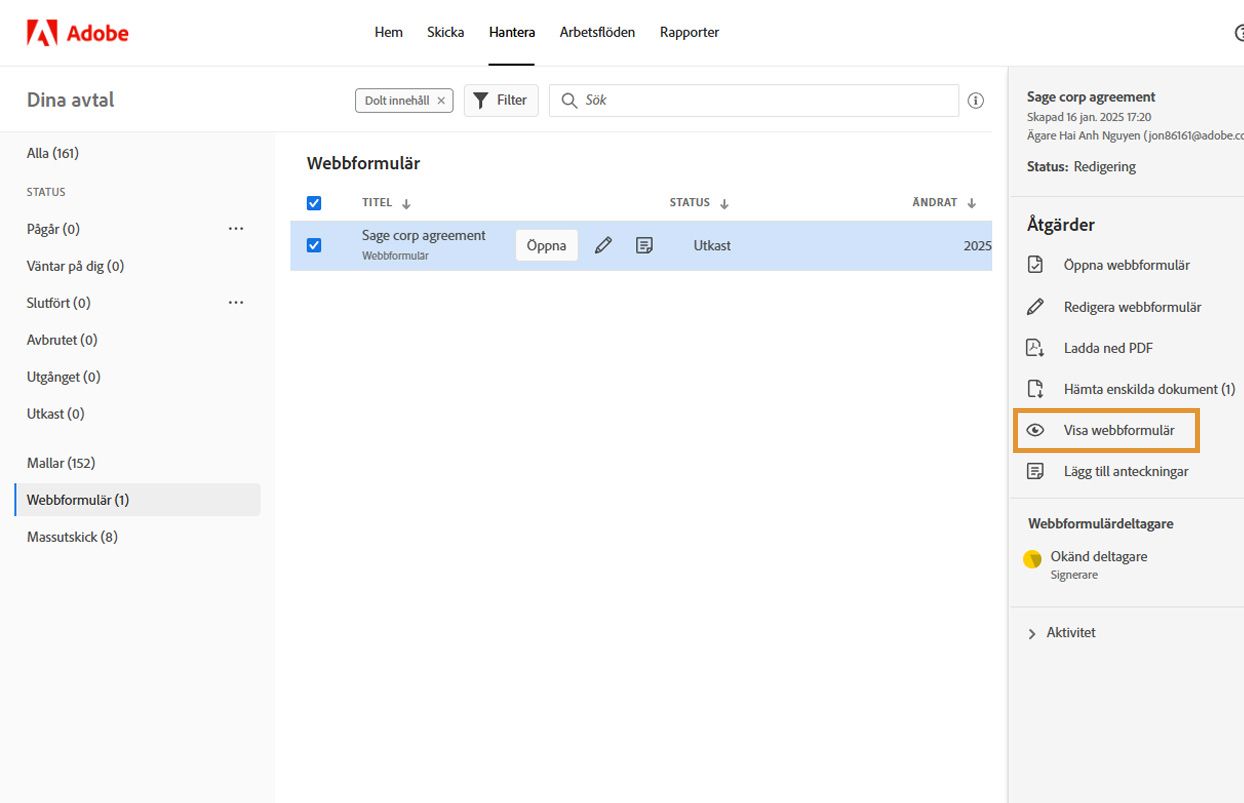Viewport: 1244px width, 803px height.
Task: Click the Filter button
Action: tap(501, 100)
